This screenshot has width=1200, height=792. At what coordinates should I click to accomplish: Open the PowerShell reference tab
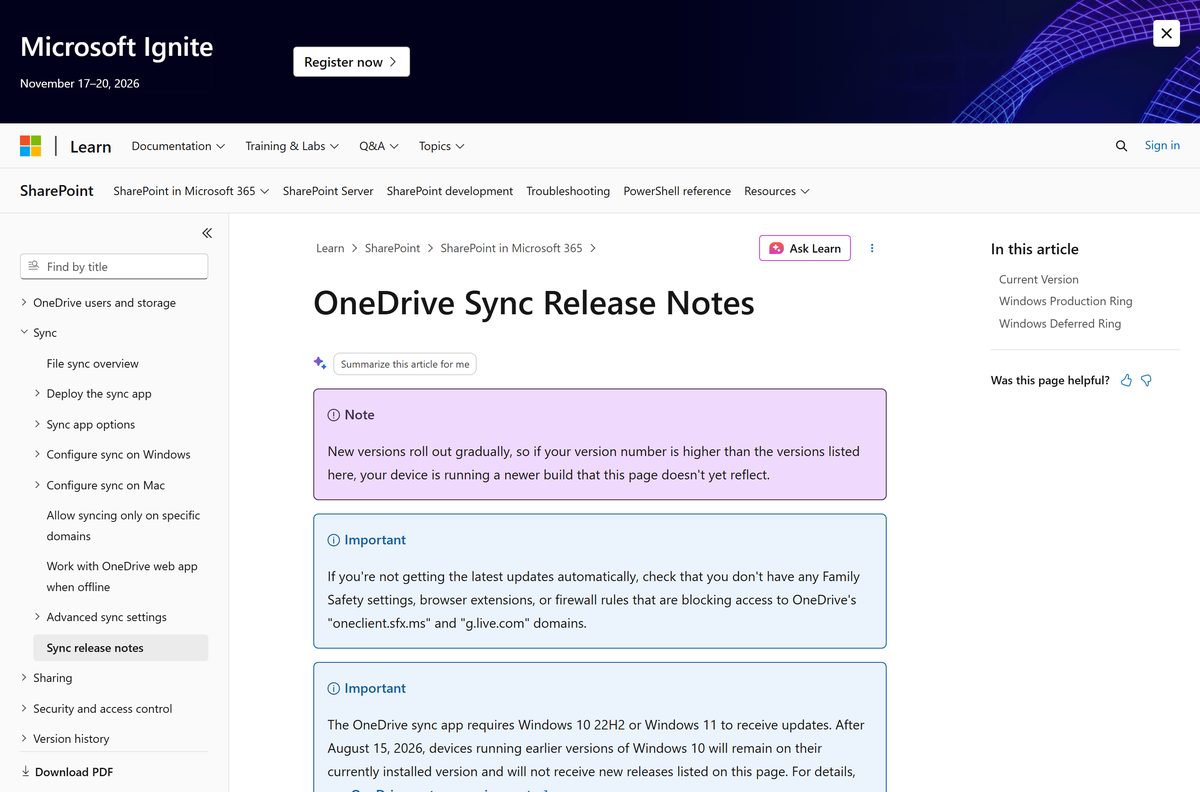(x=677, y=191)
